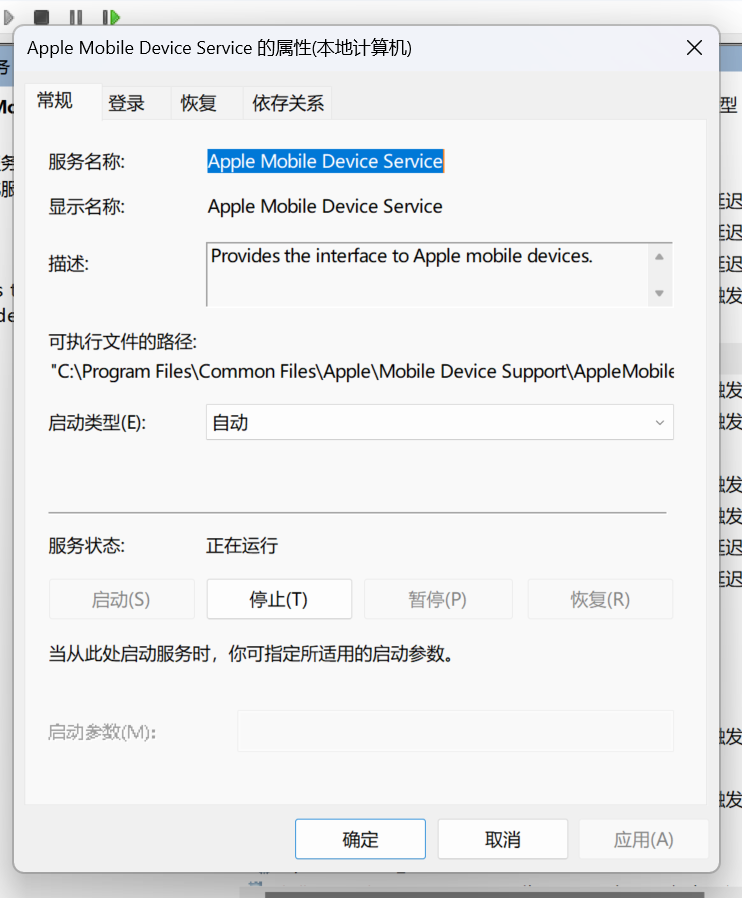Screen dimensions: 742x898
Task: Click the 恢复(R) service button
Action: click(600, 599)
